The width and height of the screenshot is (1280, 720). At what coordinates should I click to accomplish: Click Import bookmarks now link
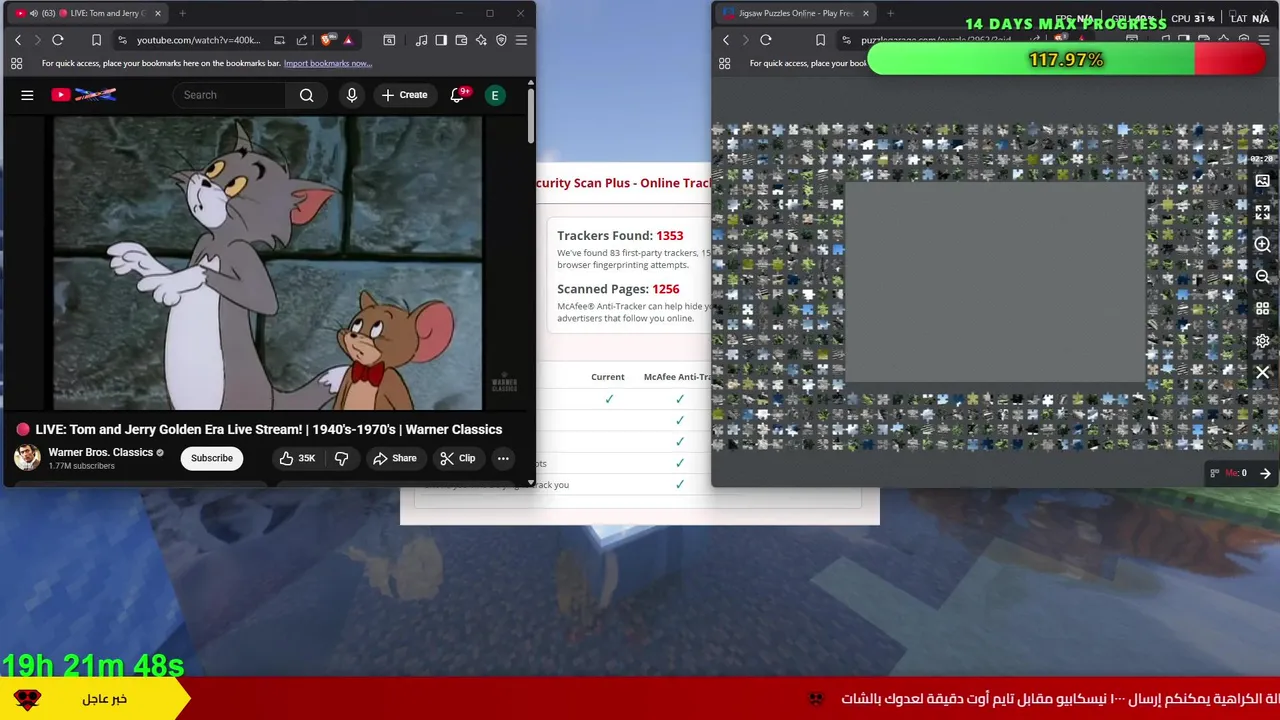pos(328,63)
